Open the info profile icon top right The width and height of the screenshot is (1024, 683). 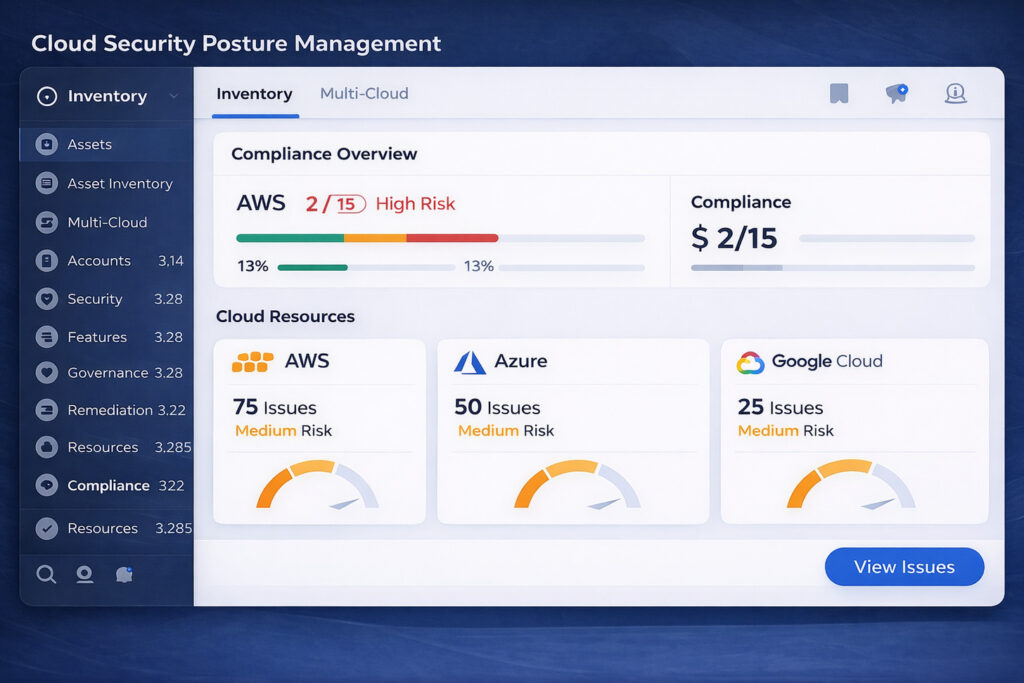pos(956,93)
